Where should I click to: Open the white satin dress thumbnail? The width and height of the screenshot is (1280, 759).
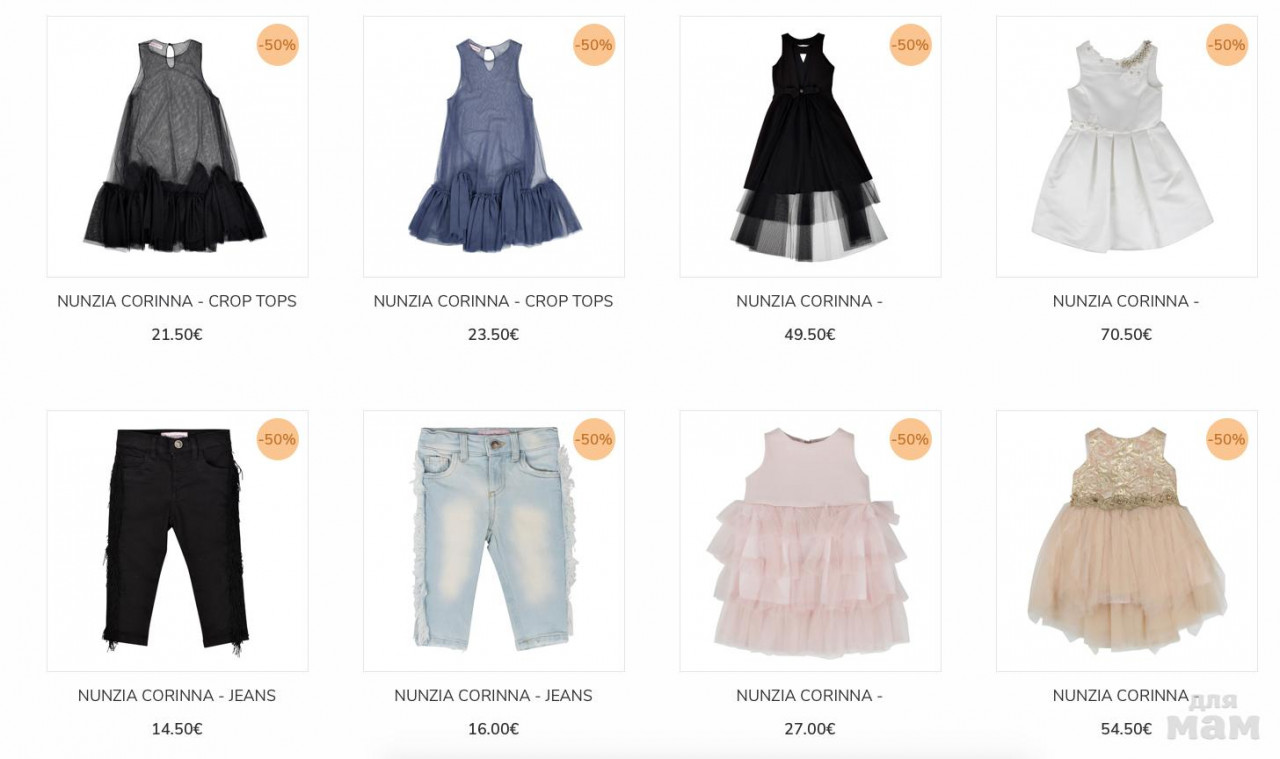coord(1127,147)
